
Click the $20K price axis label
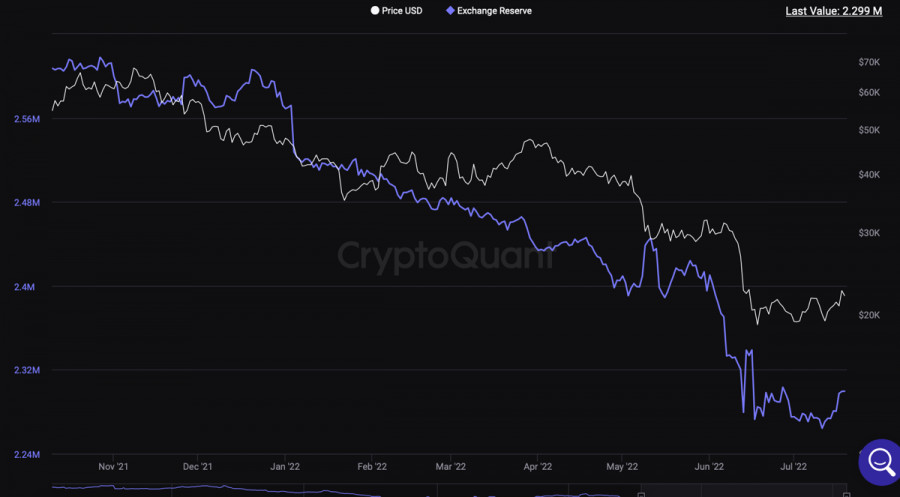pyautogui.click(x=869, y=315)
